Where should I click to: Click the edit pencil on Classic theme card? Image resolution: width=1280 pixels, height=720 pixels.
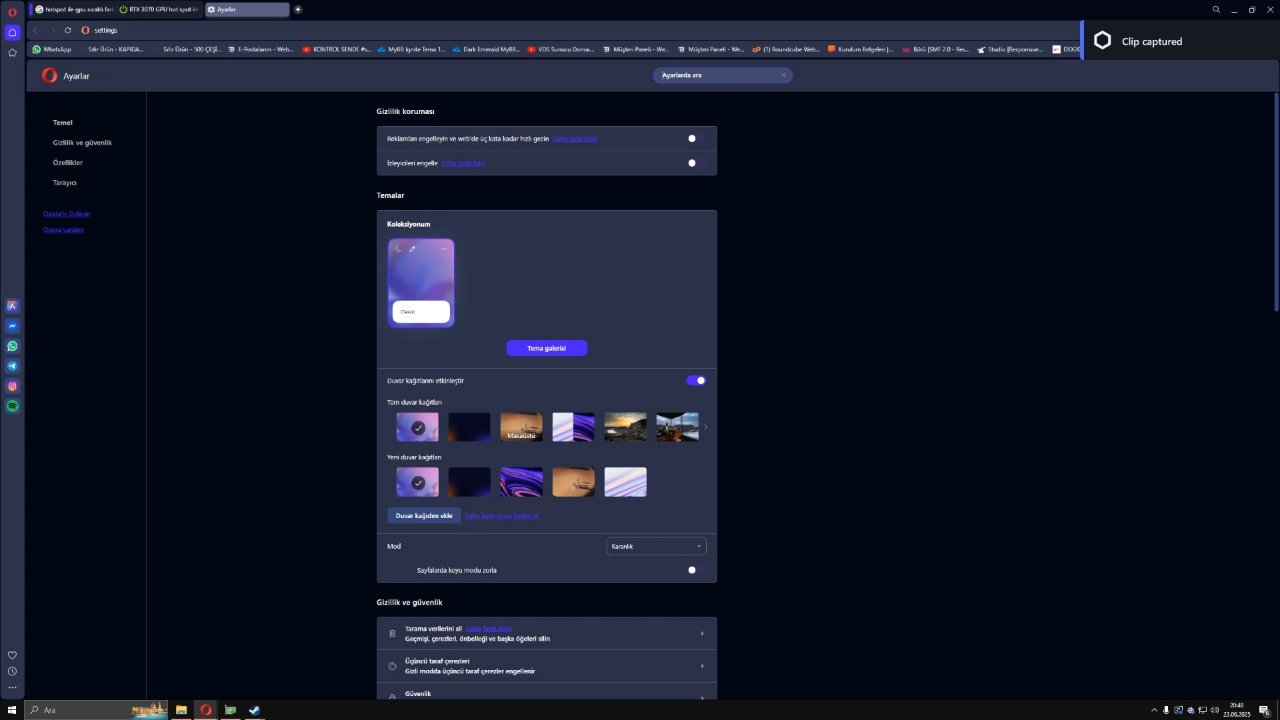(412, 249)
